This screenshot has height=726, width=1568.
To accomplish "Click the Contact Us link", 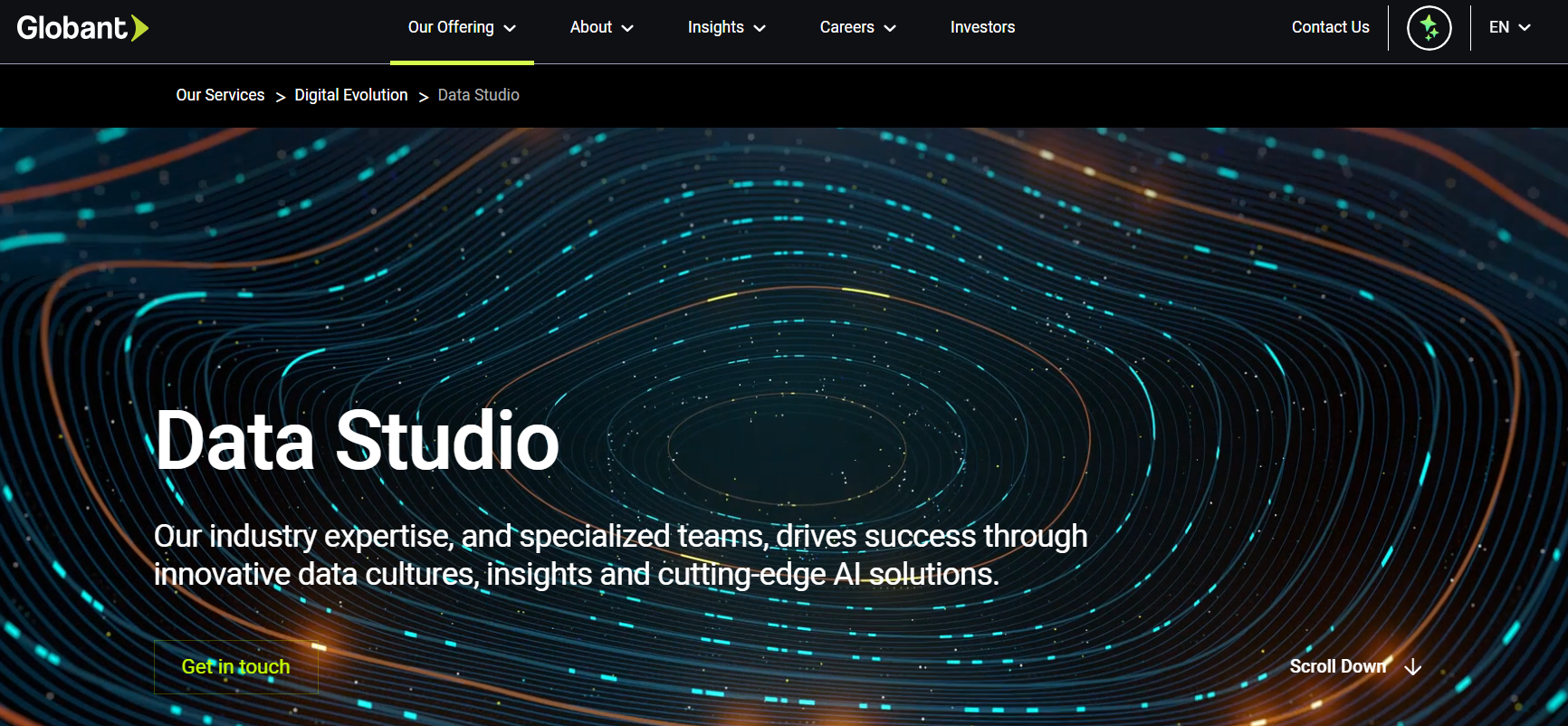I will (1330, 27).
